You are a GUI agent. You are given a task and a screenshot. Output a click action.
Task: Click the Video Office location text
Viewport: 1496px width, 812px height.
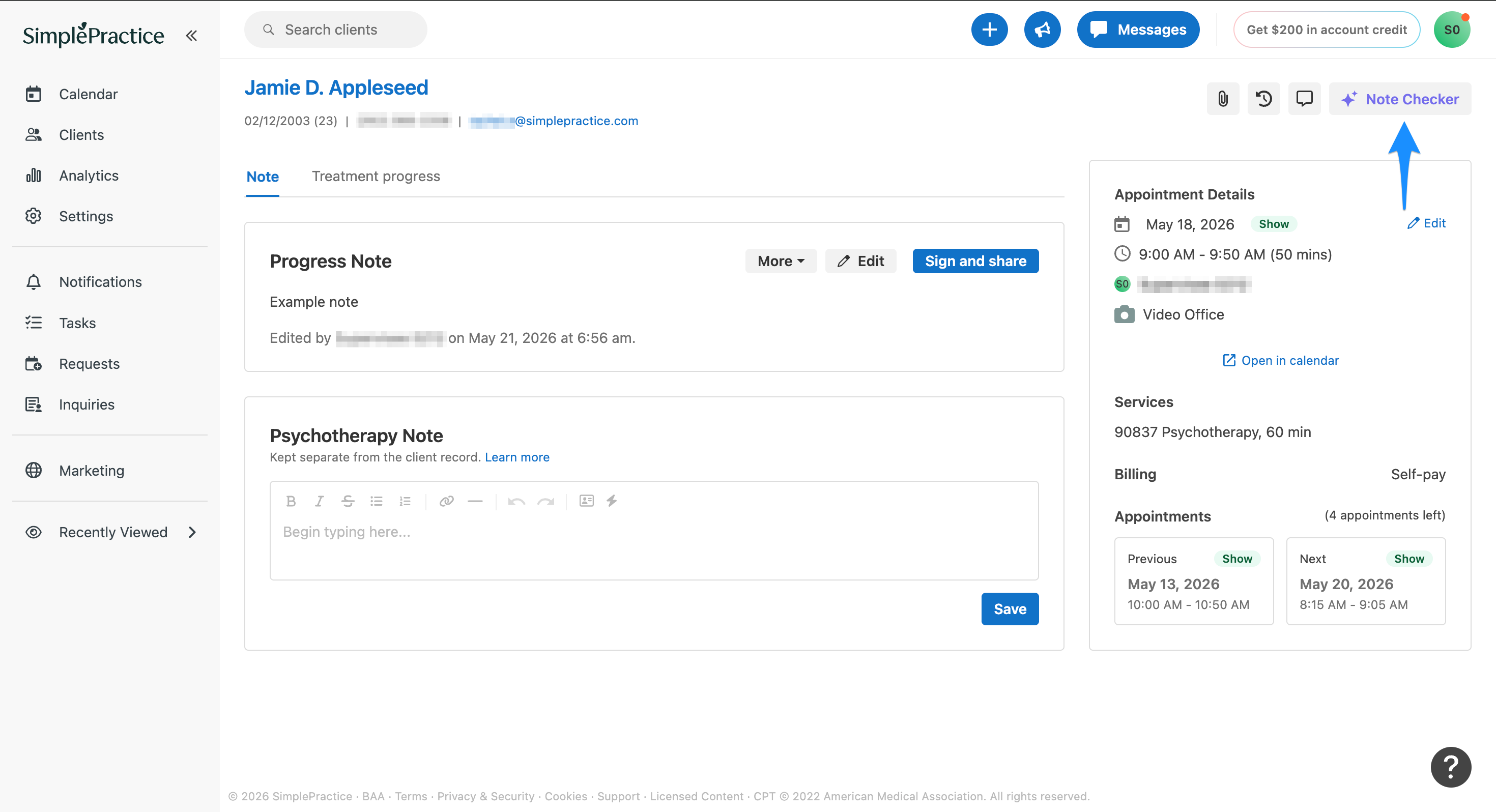click(1183, 314)
